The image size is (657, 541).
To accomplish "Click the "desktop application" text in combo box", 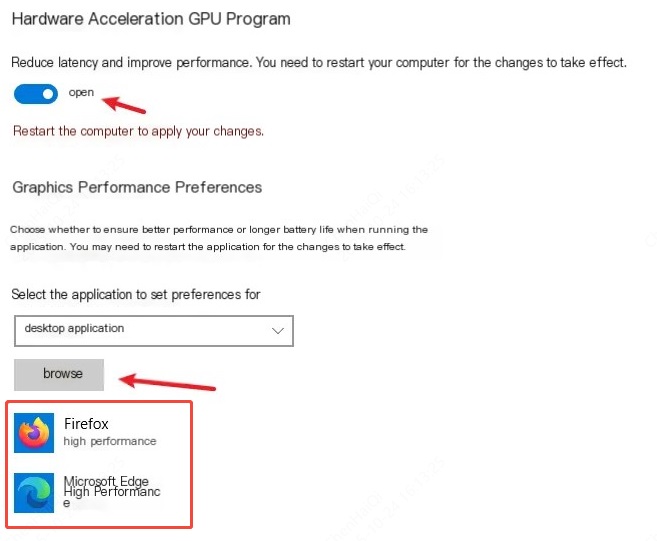I will pyautogui.click(x=74, y=328).
